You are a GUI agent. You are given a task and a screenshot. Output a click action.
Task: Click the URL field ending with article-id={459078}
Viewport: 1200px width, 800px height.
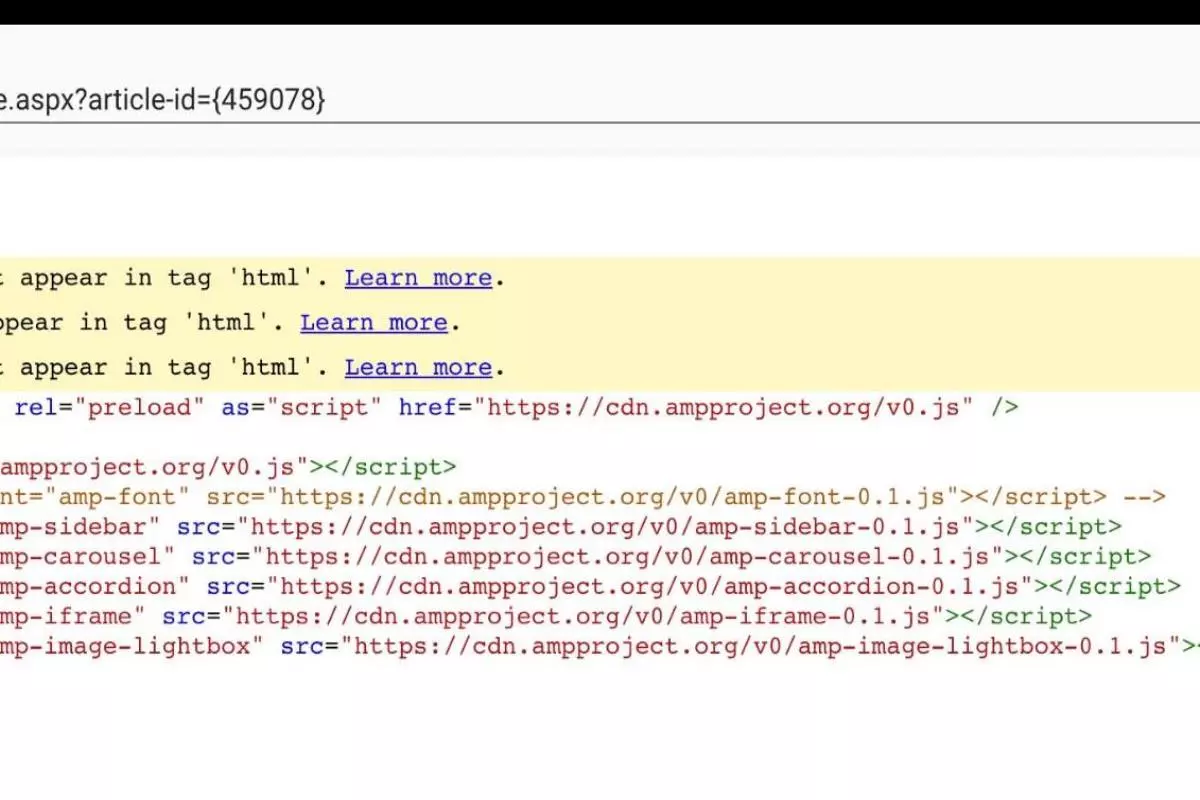(x=600, y=100)
